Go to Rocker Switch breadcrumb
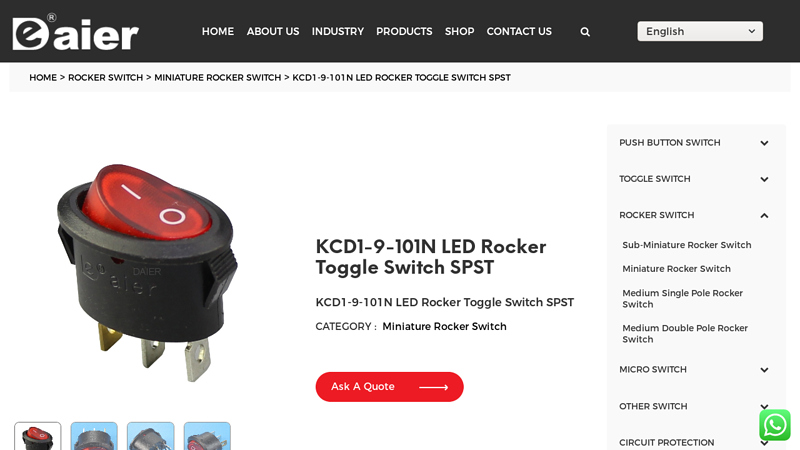This screenshot has width=800, height=450. click(106, 78)
